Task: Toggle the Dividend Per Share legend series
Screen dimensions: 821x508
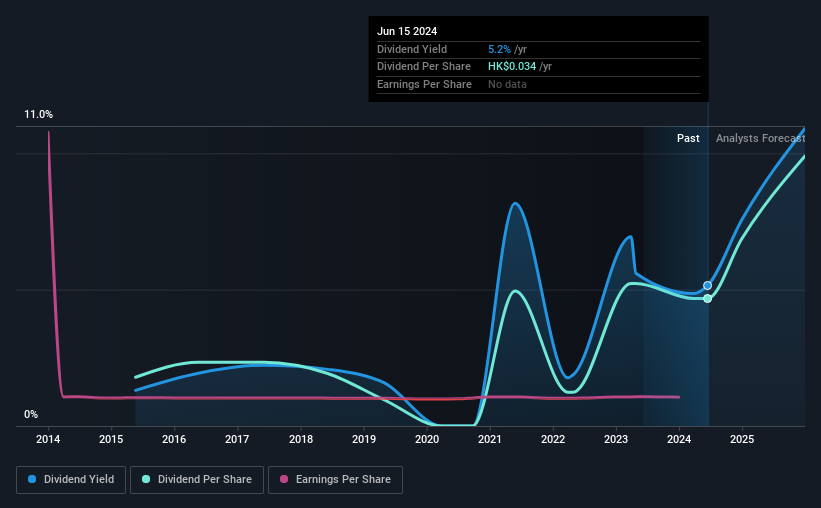Action: (197, 480)
